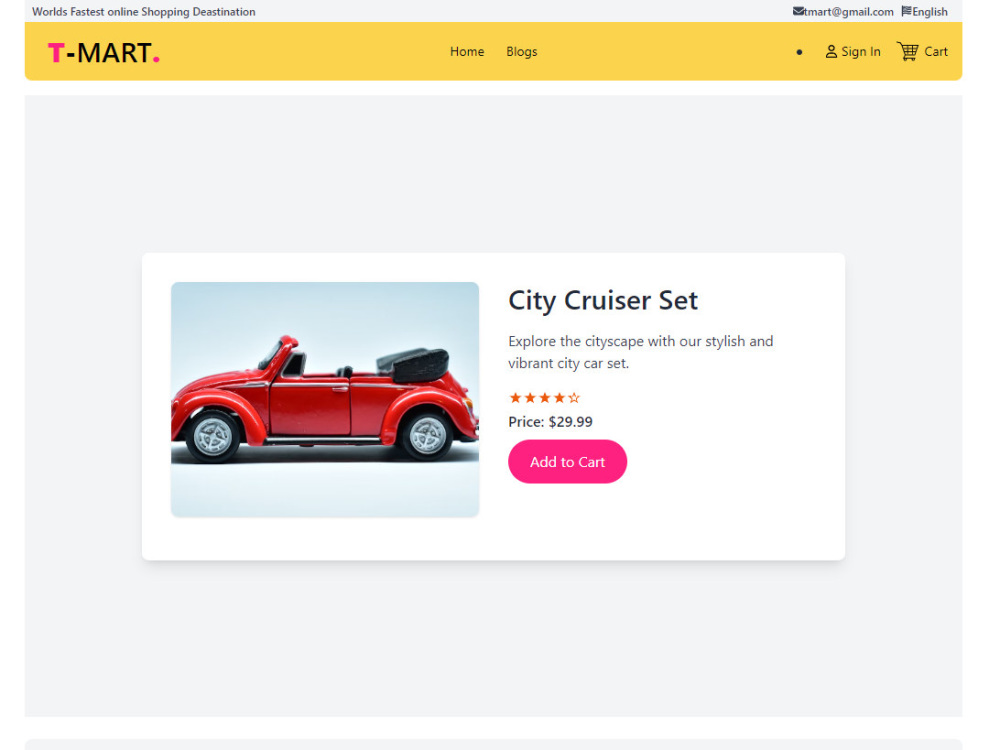Open the shopping cart icon

[908, 51]
